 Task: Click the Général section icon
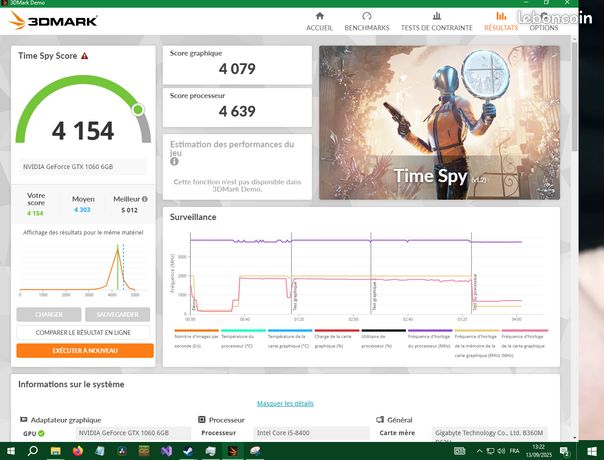click(x=380, y=420)
